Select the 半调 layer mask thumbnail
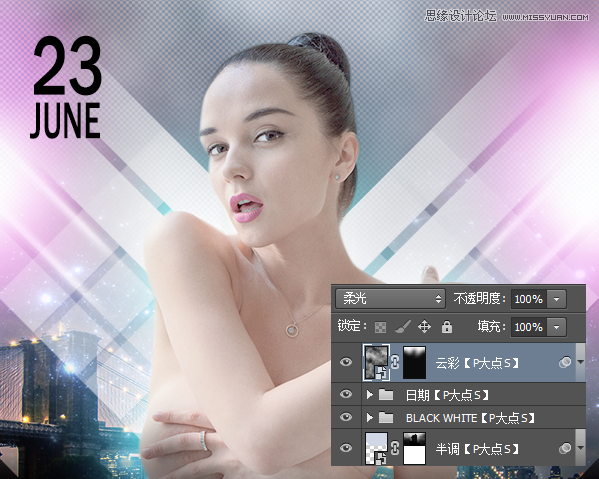Viewport: 599px width, 479px height. pyautogui.click(x=414, y=448)
